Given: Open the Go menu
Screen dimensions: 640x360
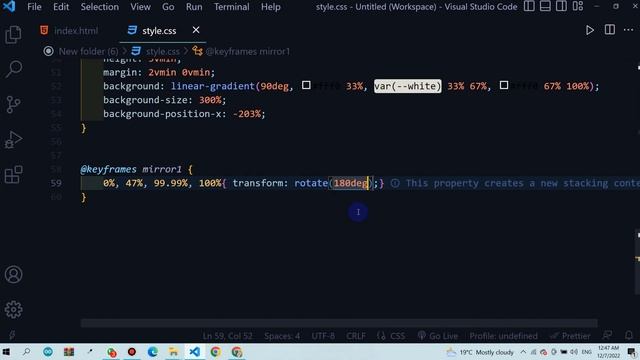Looking at the screenshot, I should click(168, 7).
